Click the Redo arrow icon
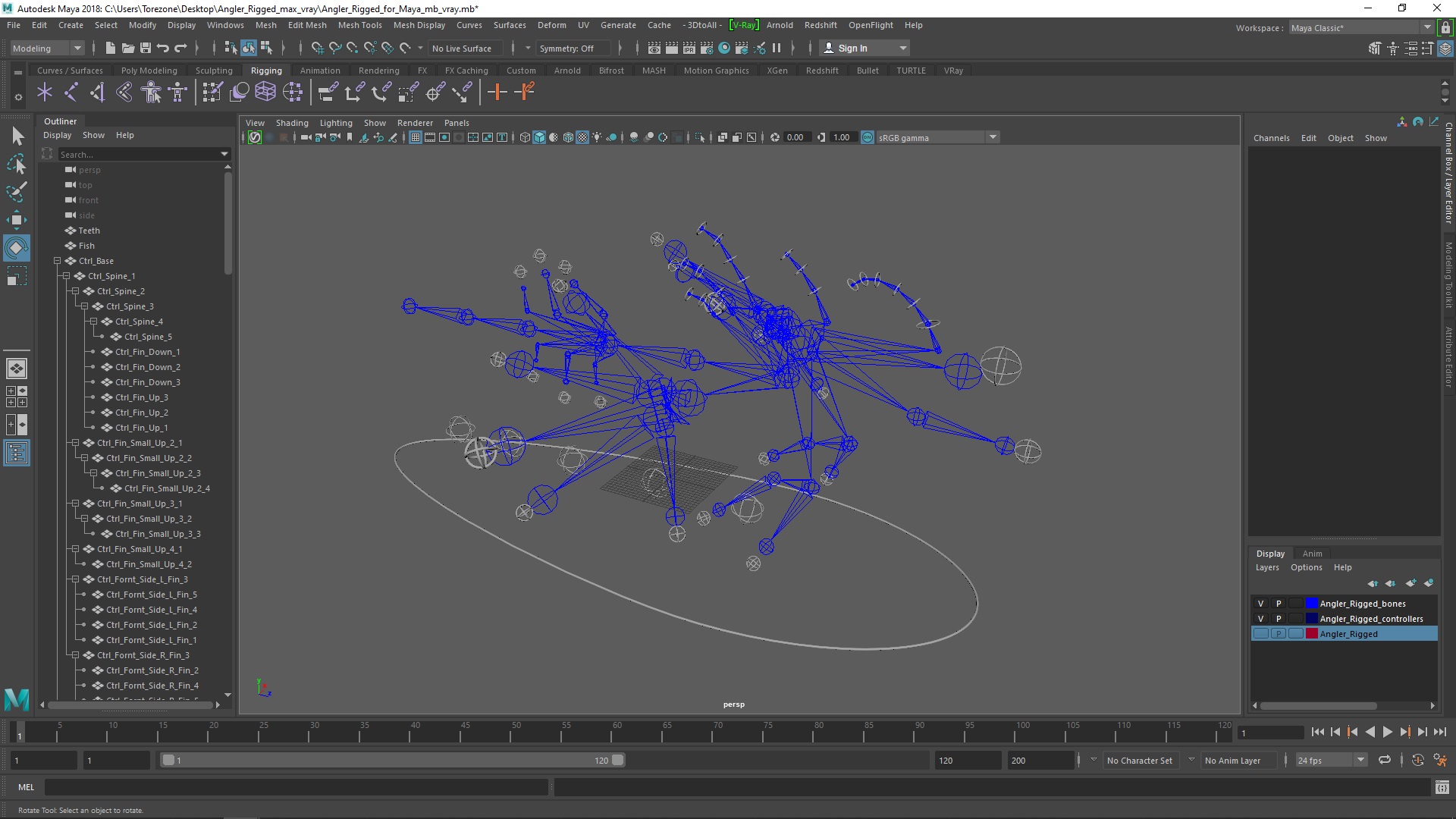The height and width of the screenshot is (819, 1456). point(180,48)
